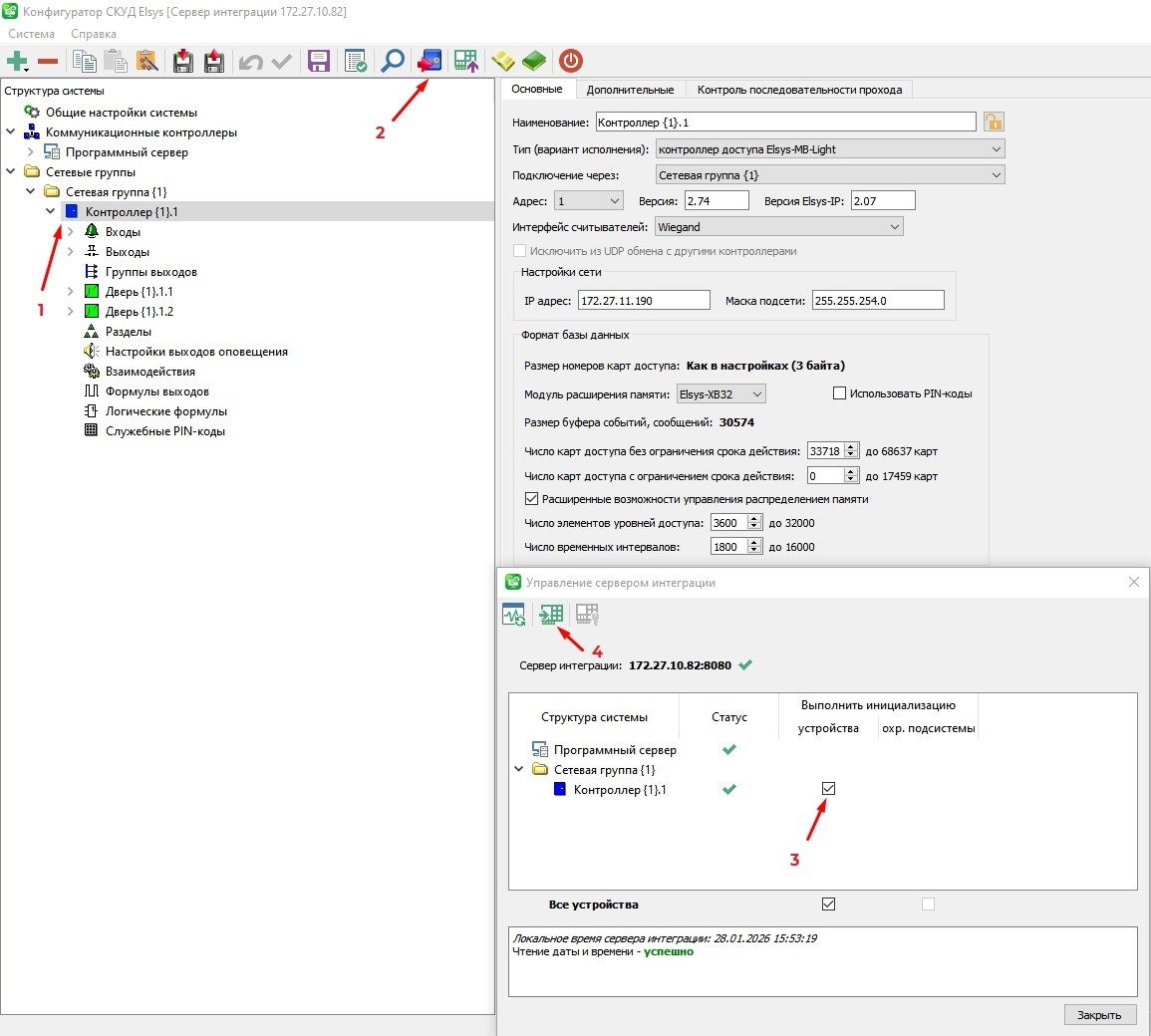Select 'Дверь {1}.1.2' in tree
Screen dimensions: 1151x1036
coord(140,312)
